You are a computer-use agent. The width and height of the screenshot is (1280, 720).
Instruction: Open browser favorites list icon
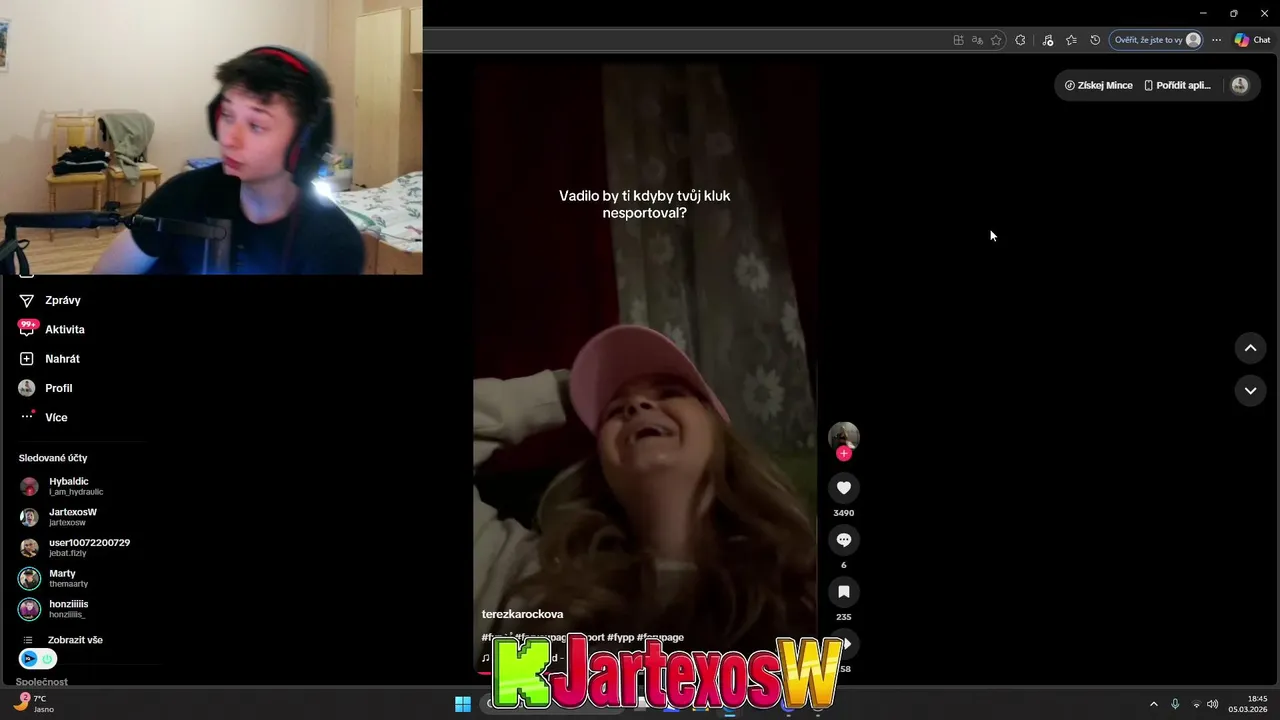1071,40
